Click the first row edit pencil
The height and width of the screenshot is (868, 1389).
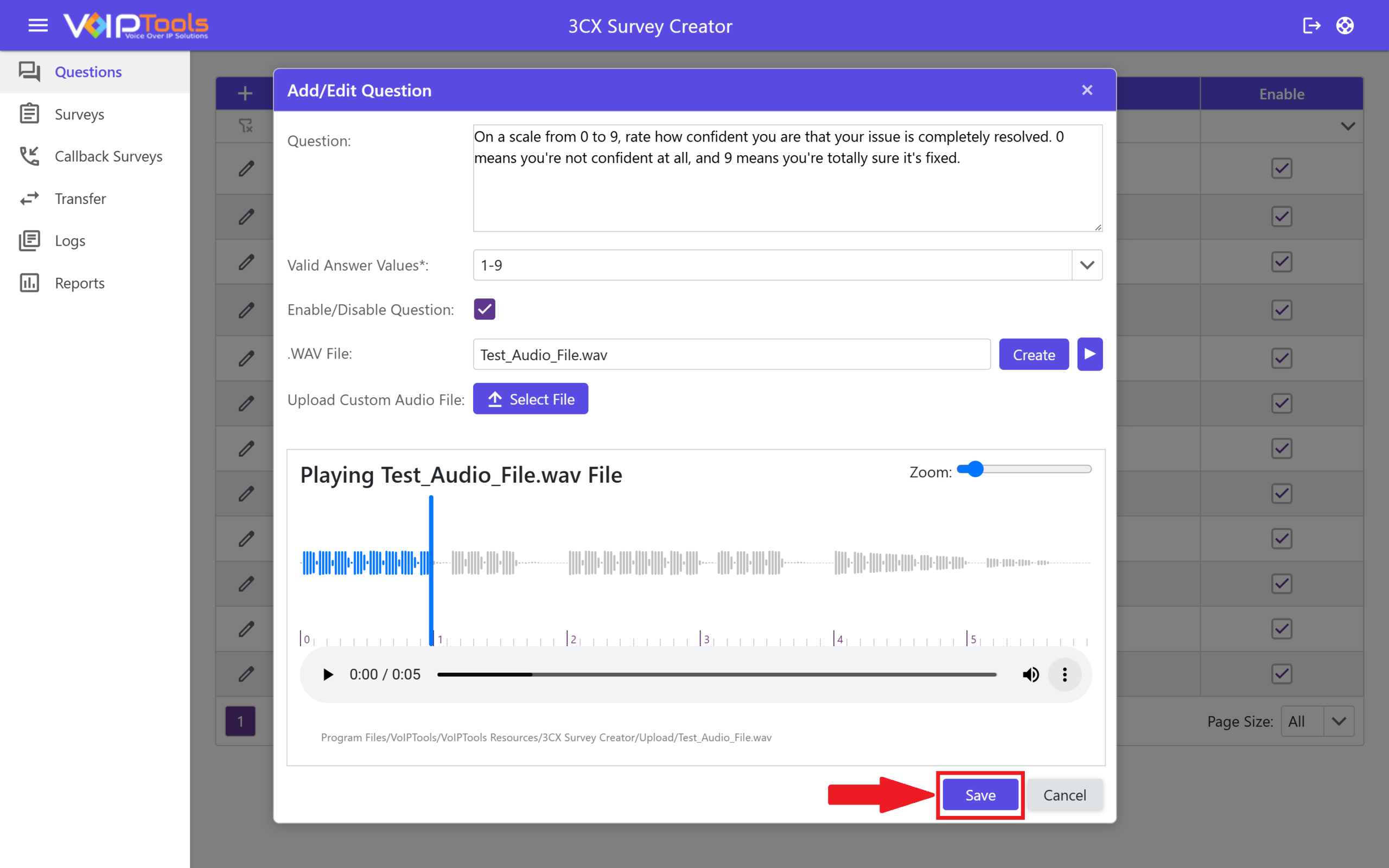246,169
